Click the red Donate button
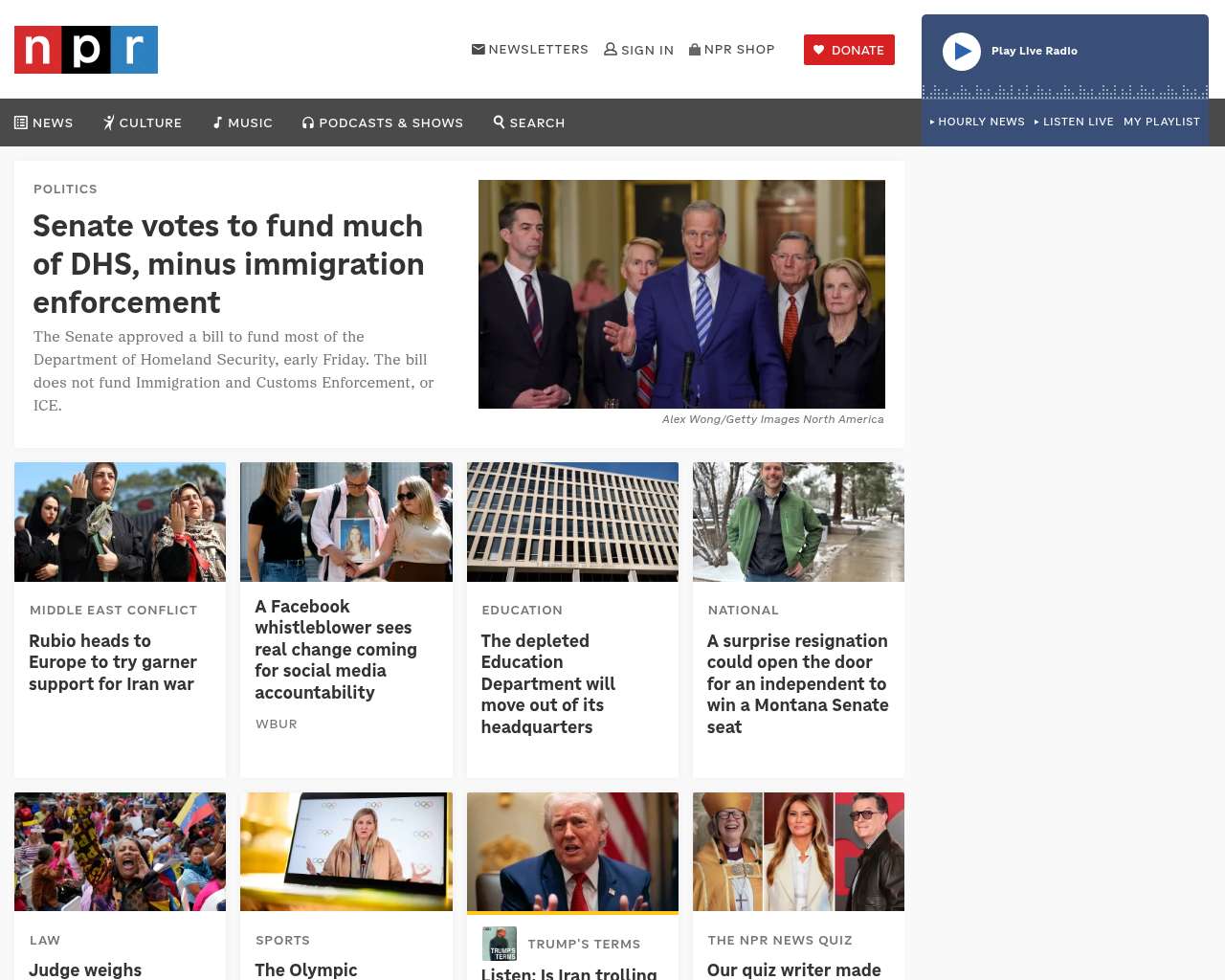 (849, 50)
